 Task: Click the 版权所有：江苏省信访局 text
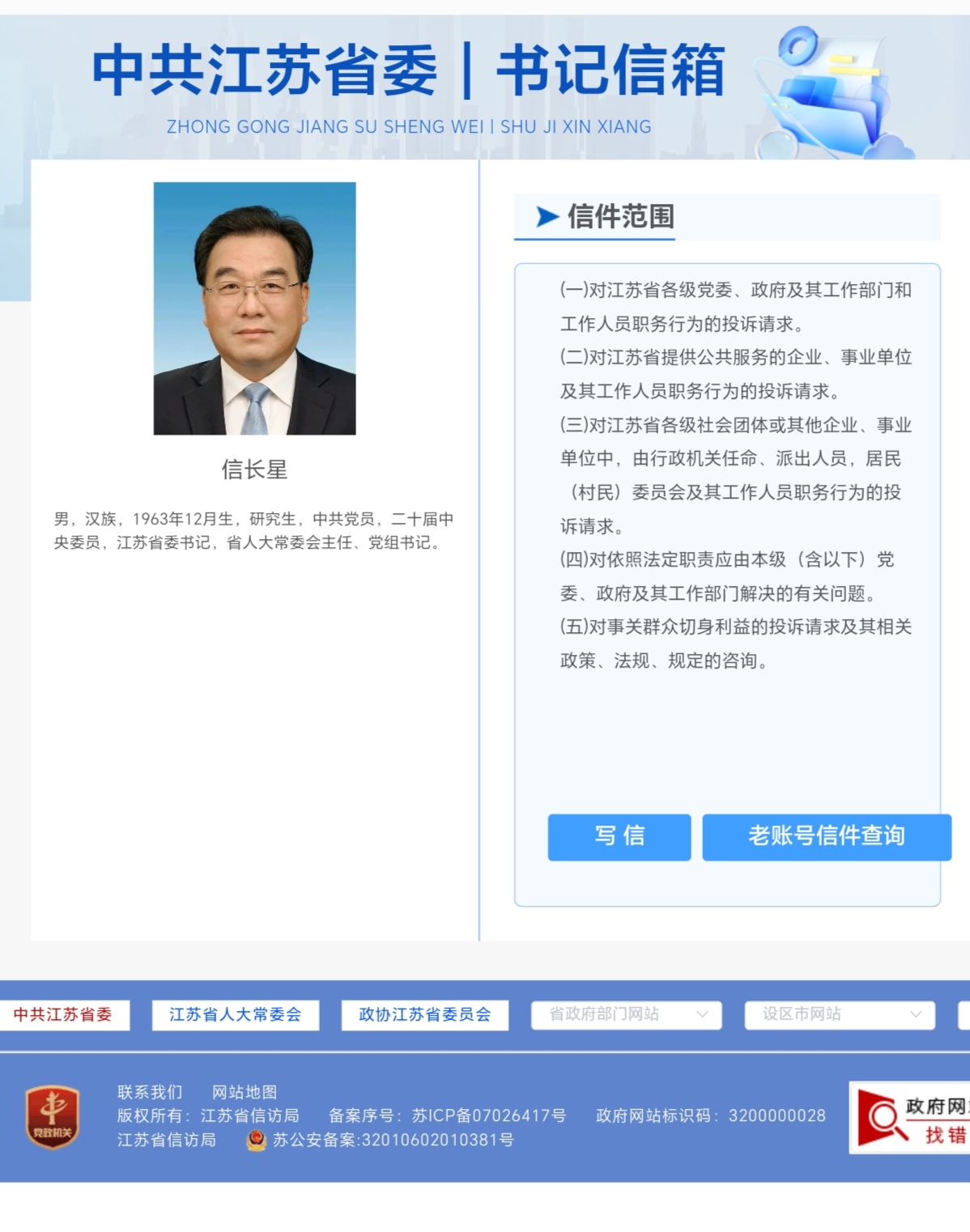208,1115
